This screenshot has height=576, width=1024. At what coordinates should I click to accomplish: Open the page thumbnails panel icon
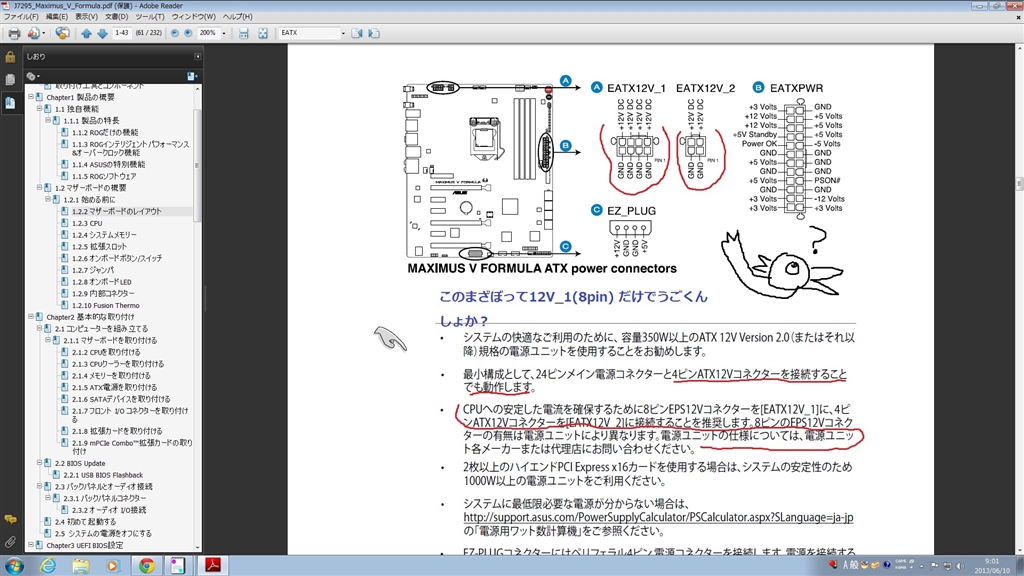coord(10,80)
